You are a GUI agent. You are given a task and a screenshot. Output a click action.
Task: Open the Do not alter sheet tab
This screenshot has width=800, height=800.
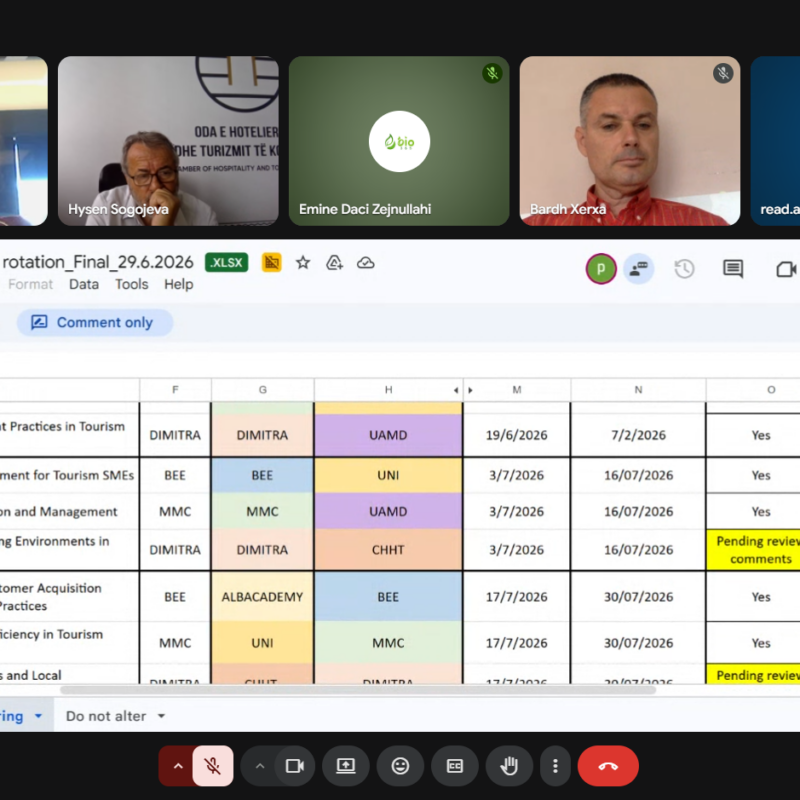click(106, 716)
